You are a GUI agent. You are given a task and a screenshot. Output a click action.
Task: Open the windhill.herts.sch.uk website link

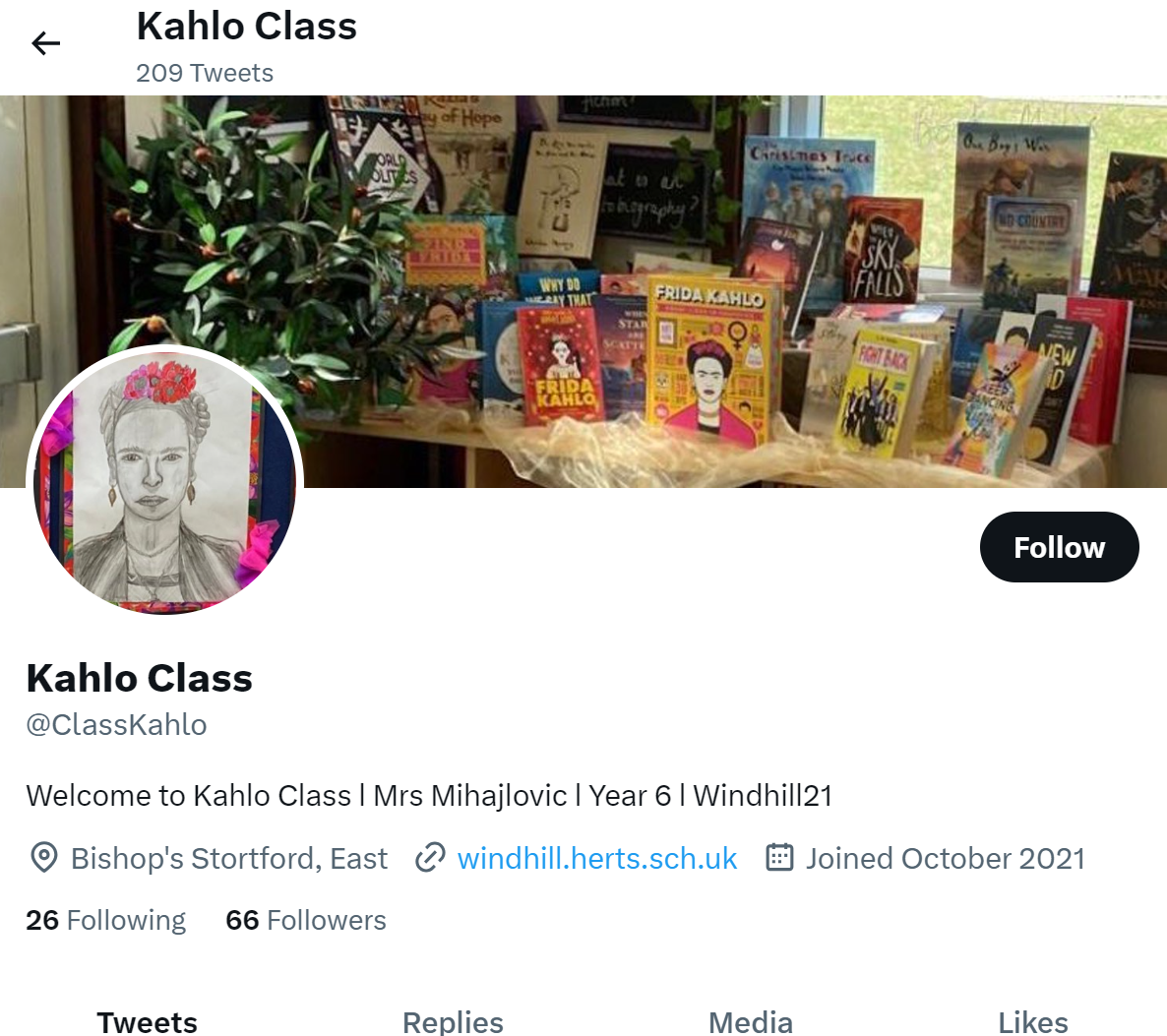pyautogui.click(x=597, y=858)
